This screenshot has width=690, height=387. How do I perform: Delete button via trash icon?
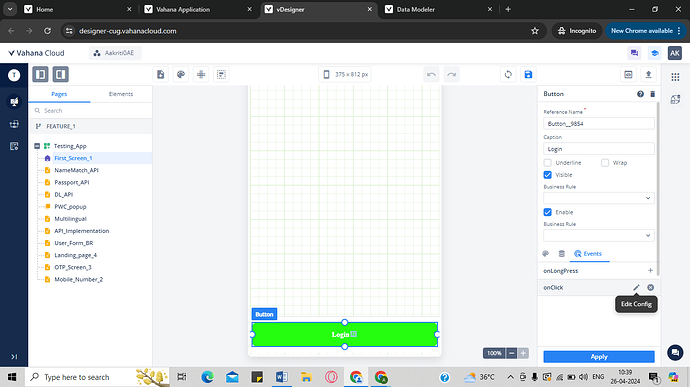(x=653, y=94)
